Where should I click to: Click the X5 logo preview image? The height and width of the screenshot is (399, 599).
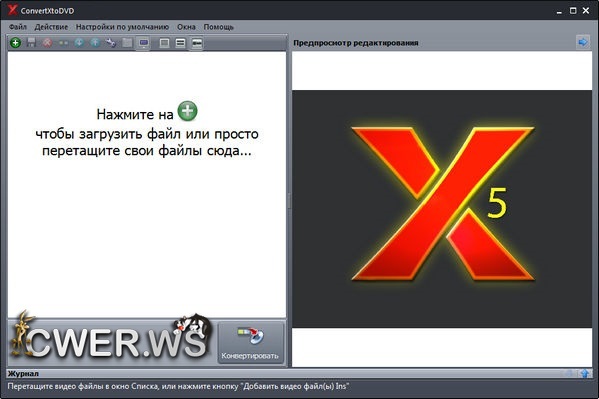coord(442,209)
